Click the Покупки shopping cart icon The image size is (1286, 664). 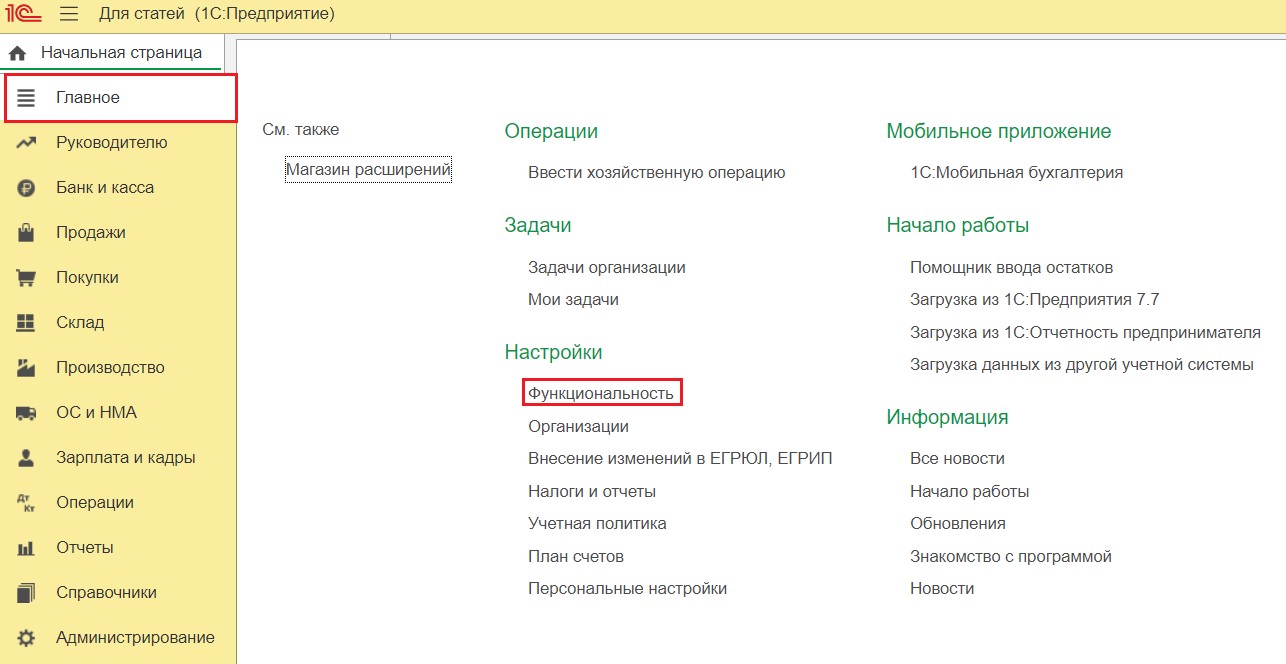tap(26, 278)
